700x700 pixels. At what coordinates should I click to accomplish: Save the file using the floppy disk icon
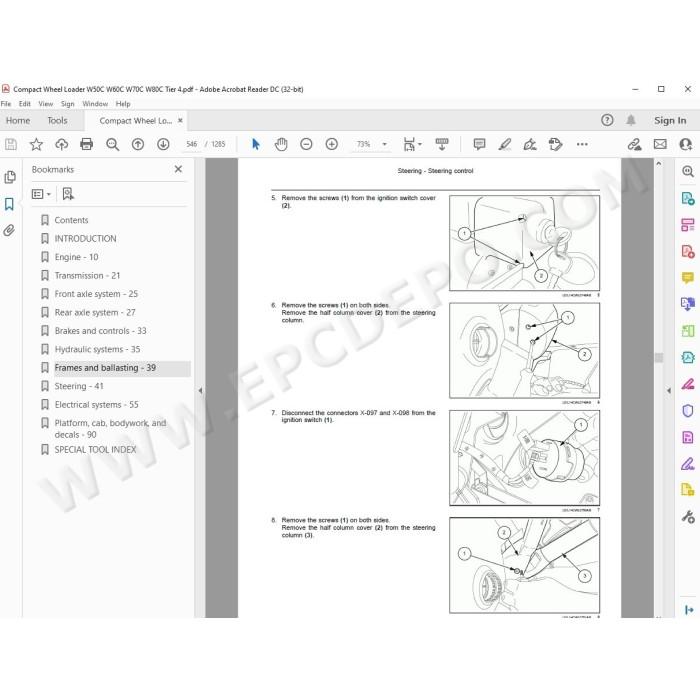click(11, 144)
